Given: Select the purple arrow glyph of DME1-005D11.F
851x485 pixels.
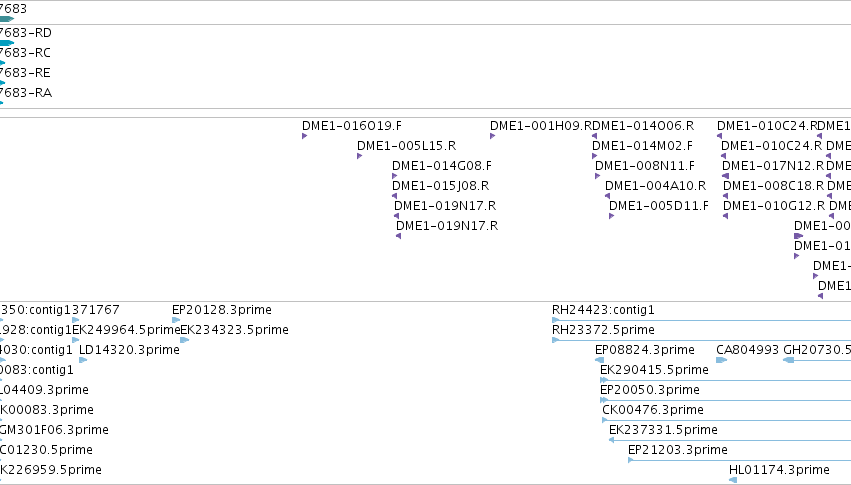Looking at the screenshot, I should pyautogui.click(x=612, y=216).
